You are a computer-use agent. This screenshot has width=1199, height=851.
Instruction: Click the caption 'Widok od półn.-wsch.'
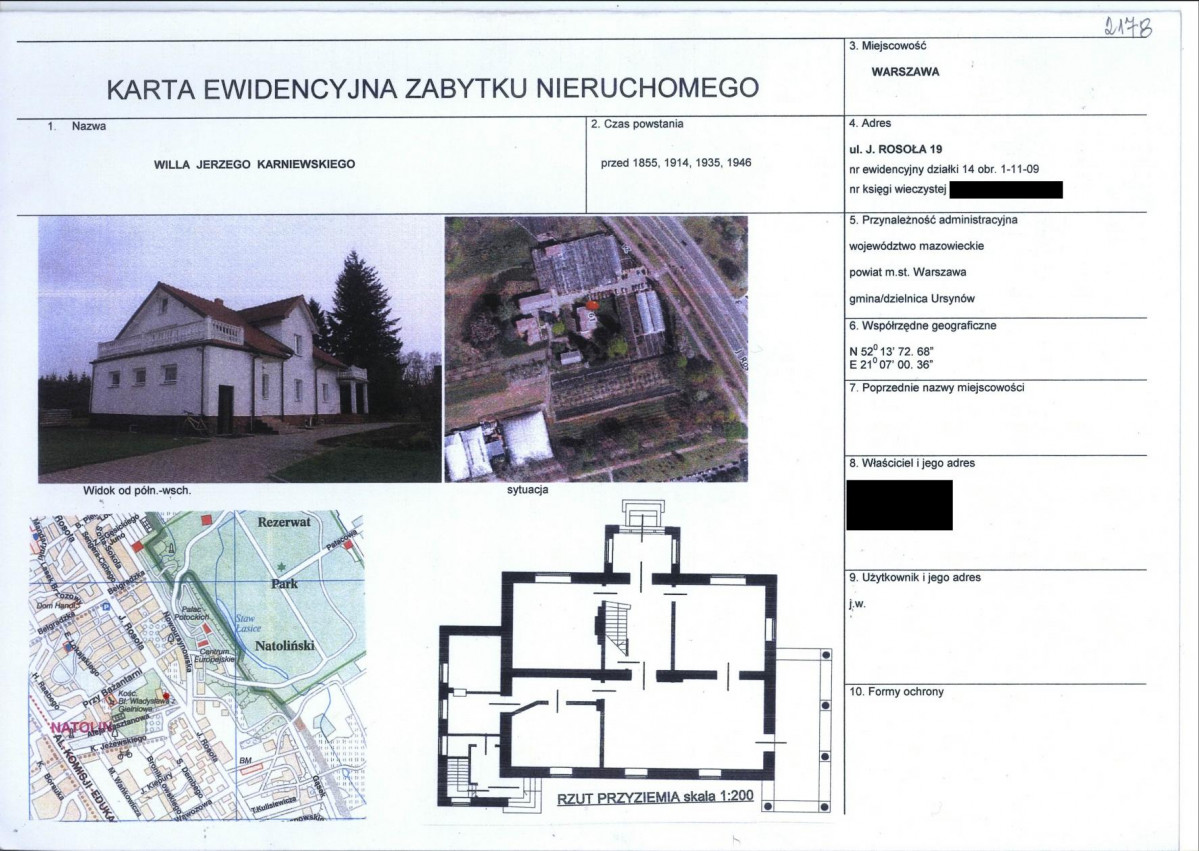pyautogui.click(x=137, y=491)
